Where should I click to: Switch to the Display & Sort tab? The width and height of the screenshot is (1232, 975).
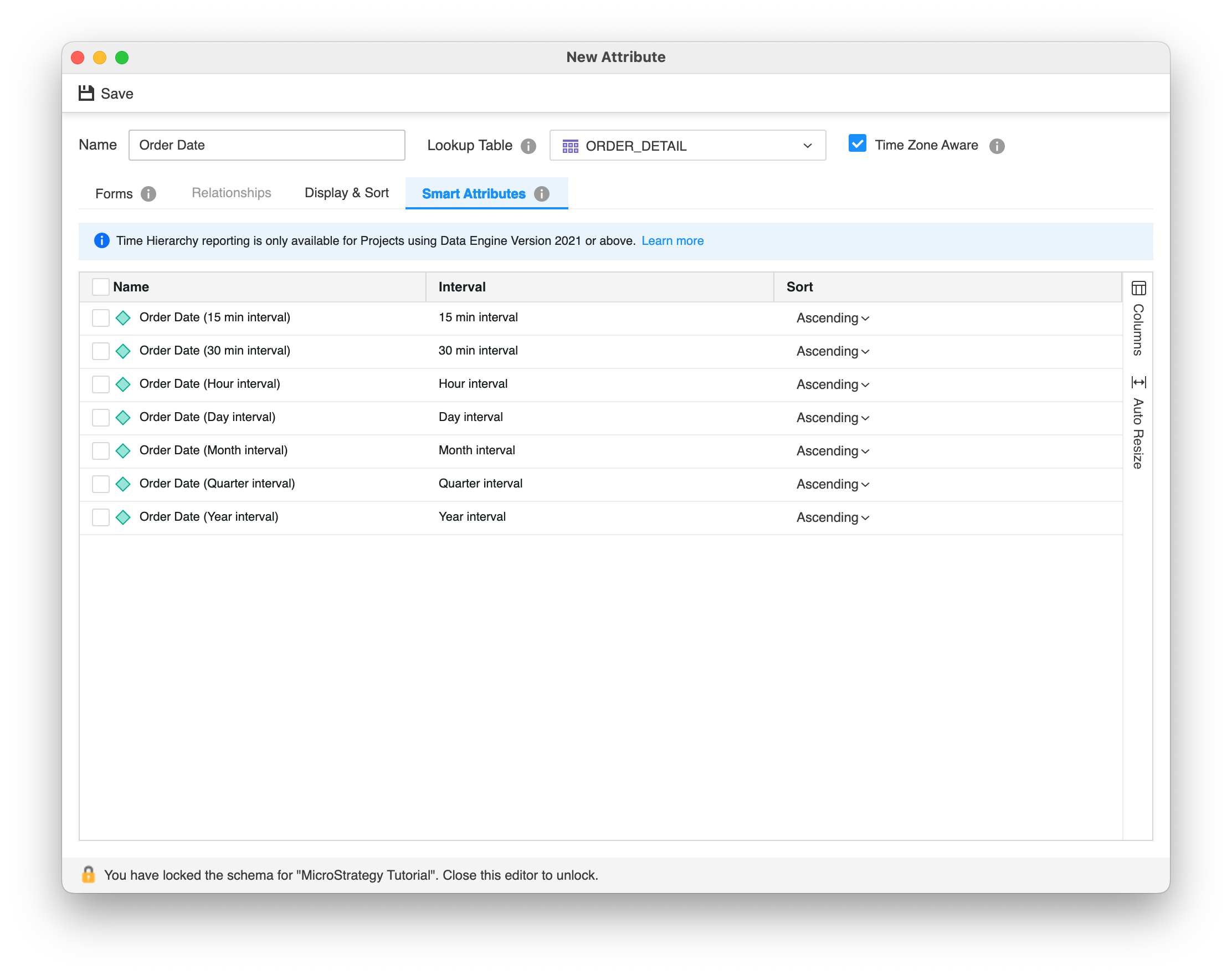click(x=346, y=193)
